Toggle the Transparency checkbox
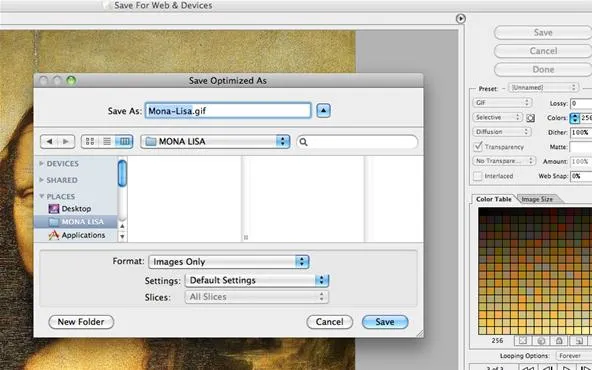The width and height of the screenshot is (592, 370). (478, 146)
